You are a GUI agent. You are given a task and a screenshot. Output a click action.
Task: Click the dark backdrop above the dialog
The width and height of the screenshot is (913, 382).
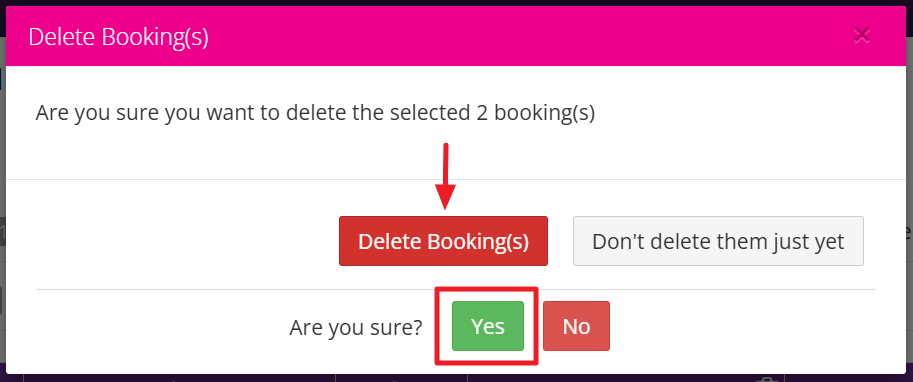pos(456,3)
